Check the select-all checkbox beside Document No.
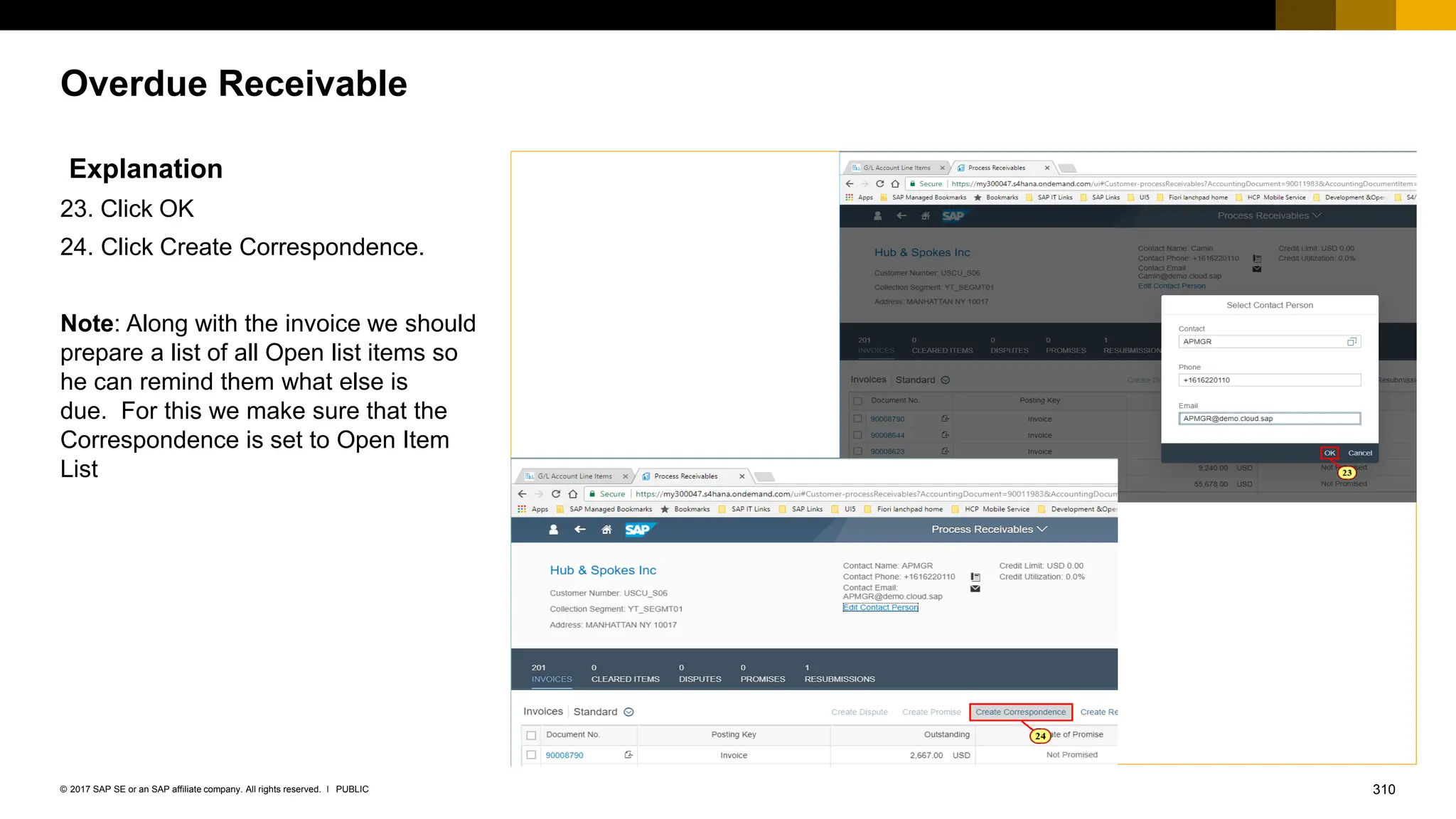 [531, 735]
